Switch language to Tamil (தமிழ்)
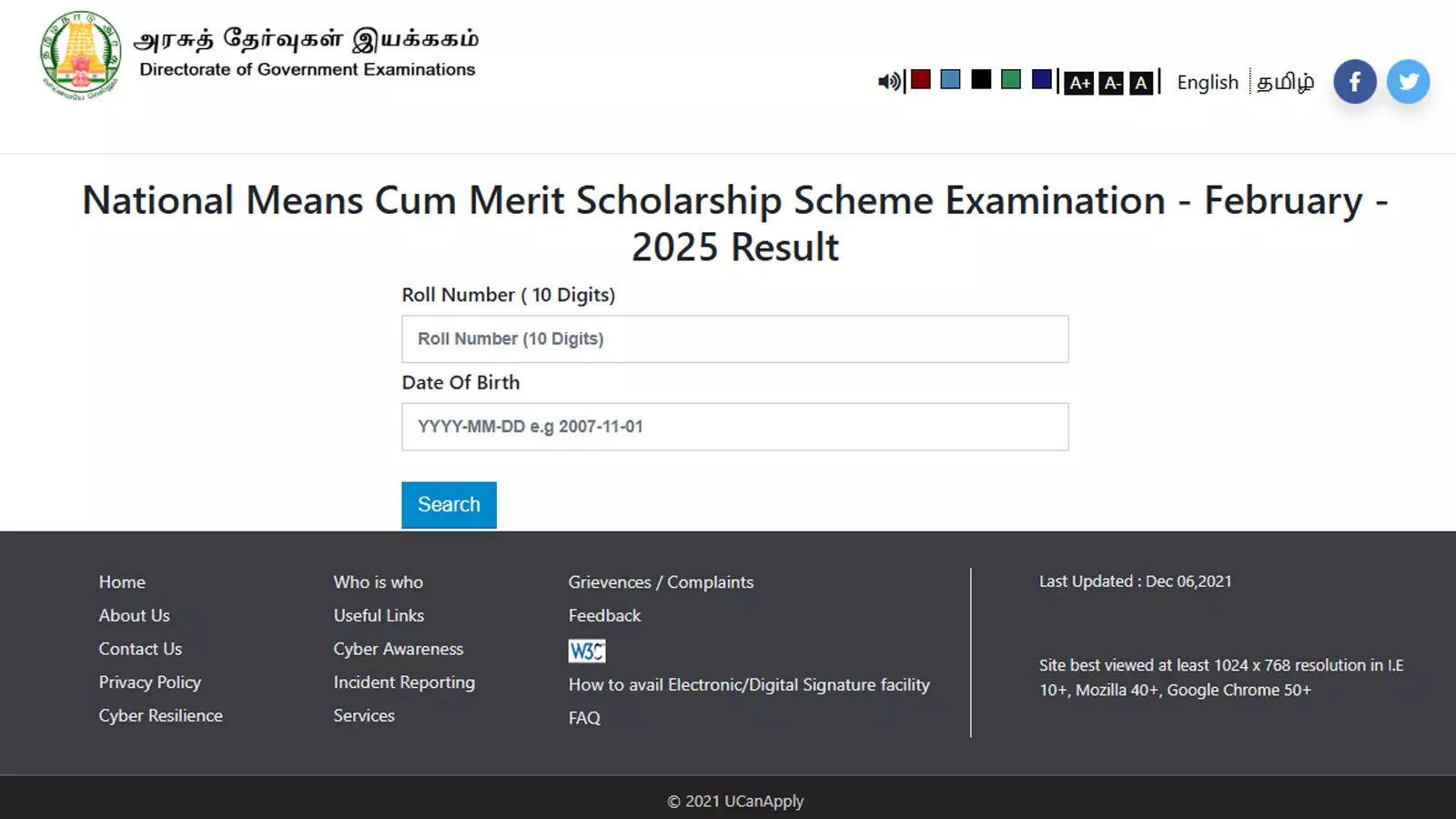1456x819 pixels. 1285,83
